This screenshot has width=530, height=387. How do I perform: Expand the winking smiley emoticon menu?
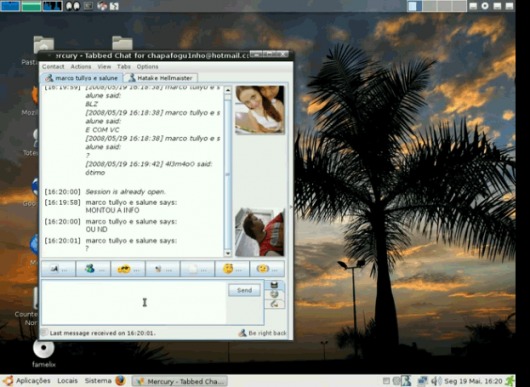[267, 269]
